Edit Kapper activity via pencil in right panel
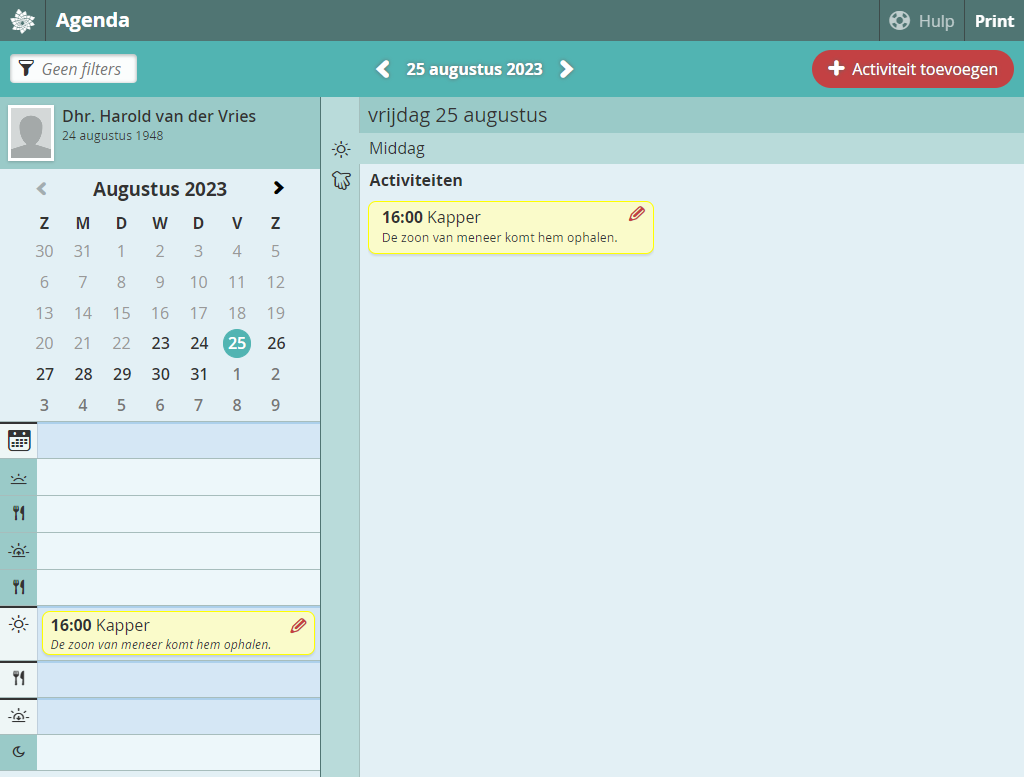 pos(636,214)
